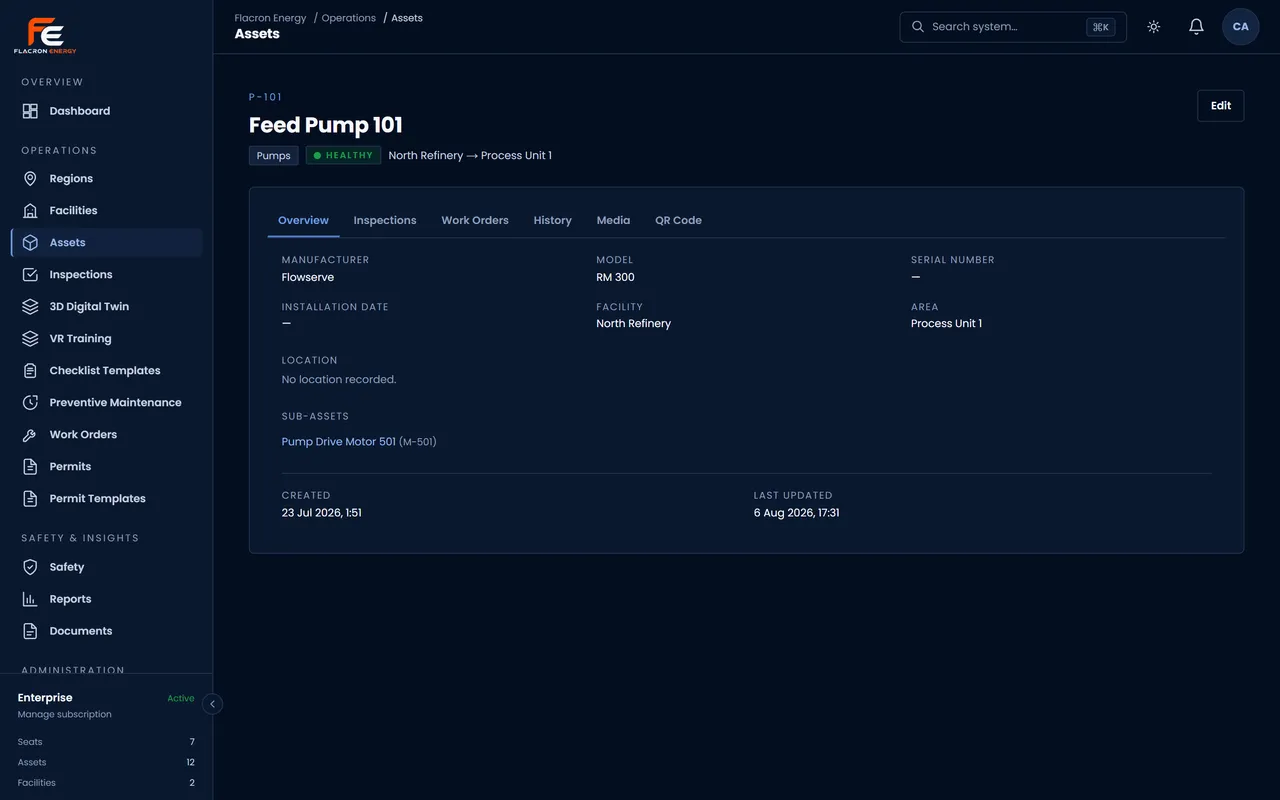Image resolution: width=1280 pixels, height=800 pixels.
Task: Open the Media tab
Action: 613,220
